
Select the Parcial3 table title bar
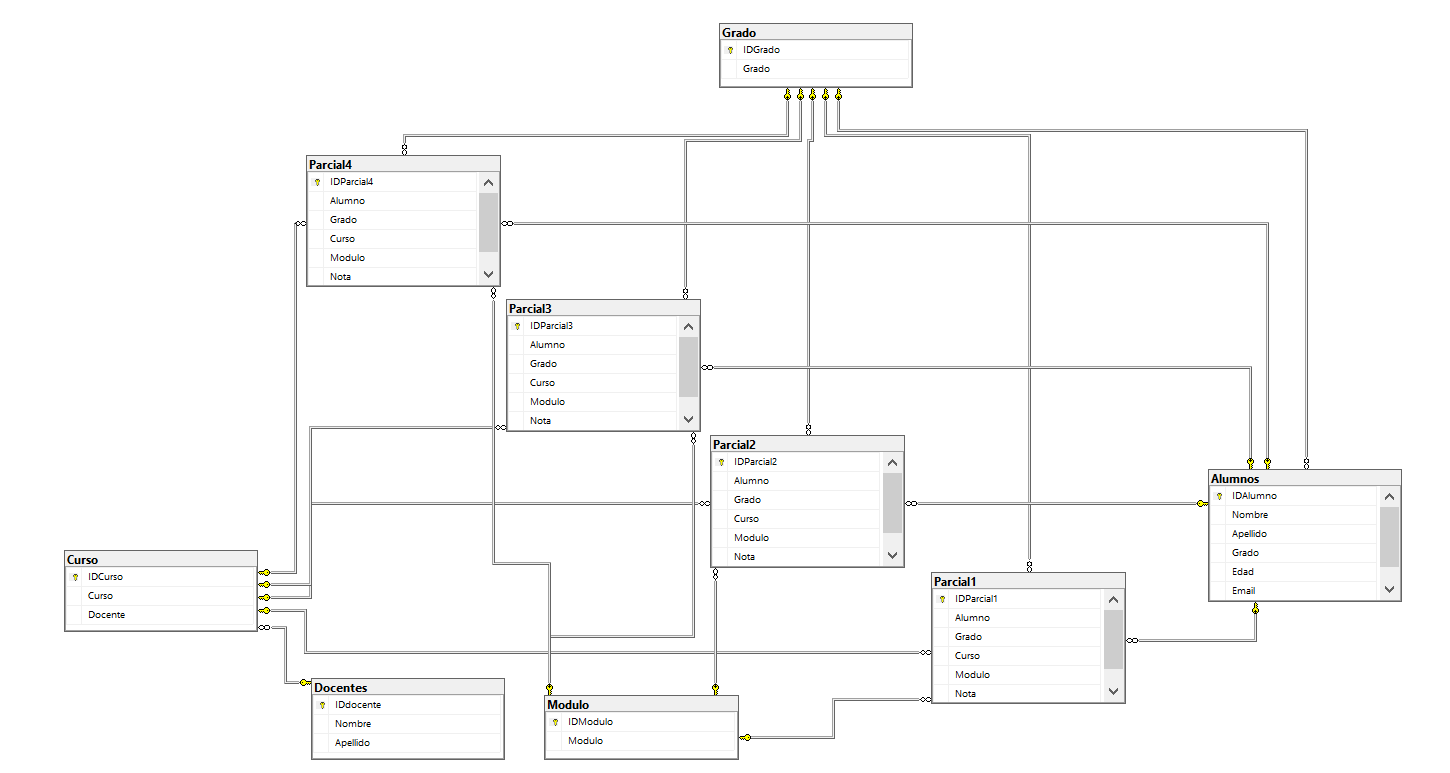pos(603,309)
